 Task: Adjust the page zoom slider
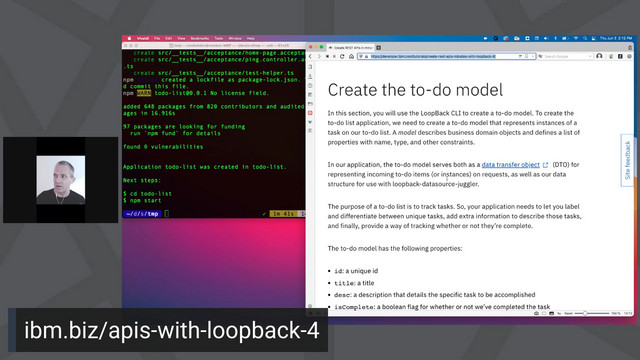pos(592,313)
